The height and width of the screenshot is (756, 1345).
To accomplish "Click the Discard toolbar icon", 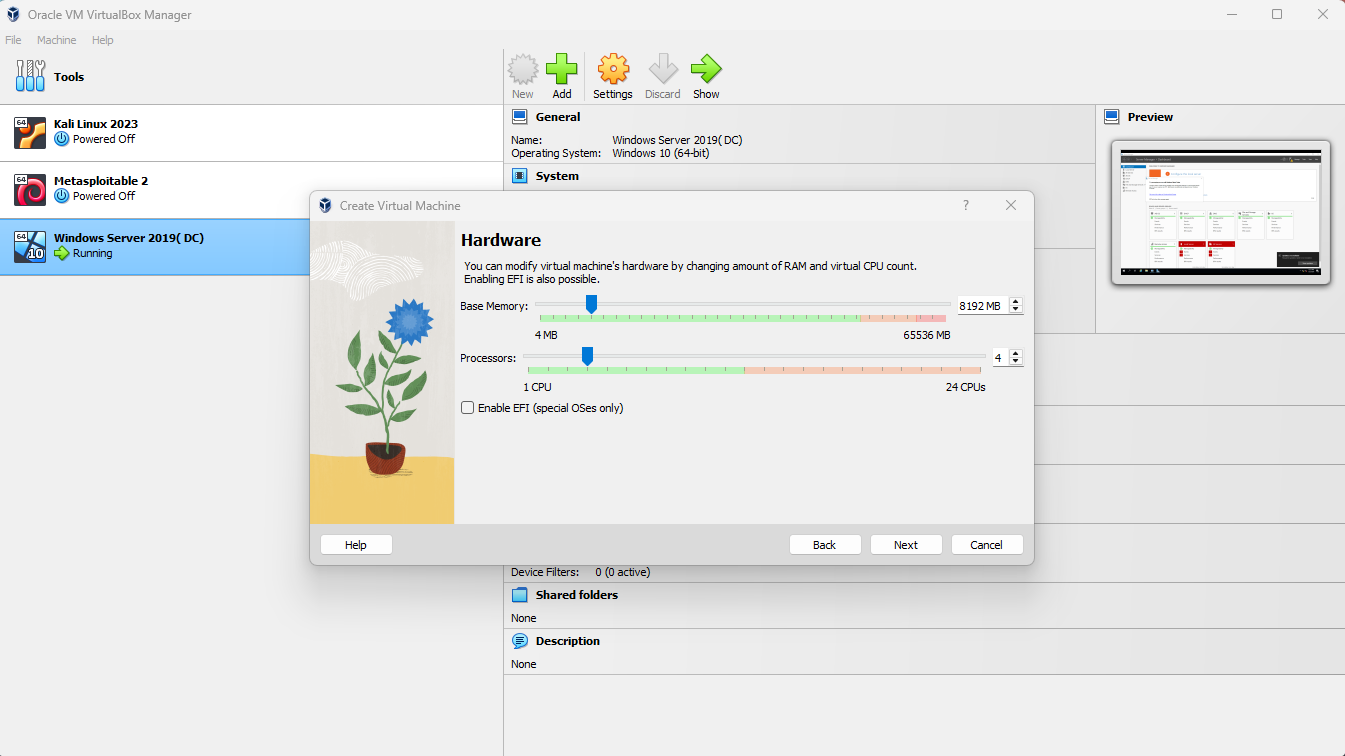I will [x=662, y=70].
